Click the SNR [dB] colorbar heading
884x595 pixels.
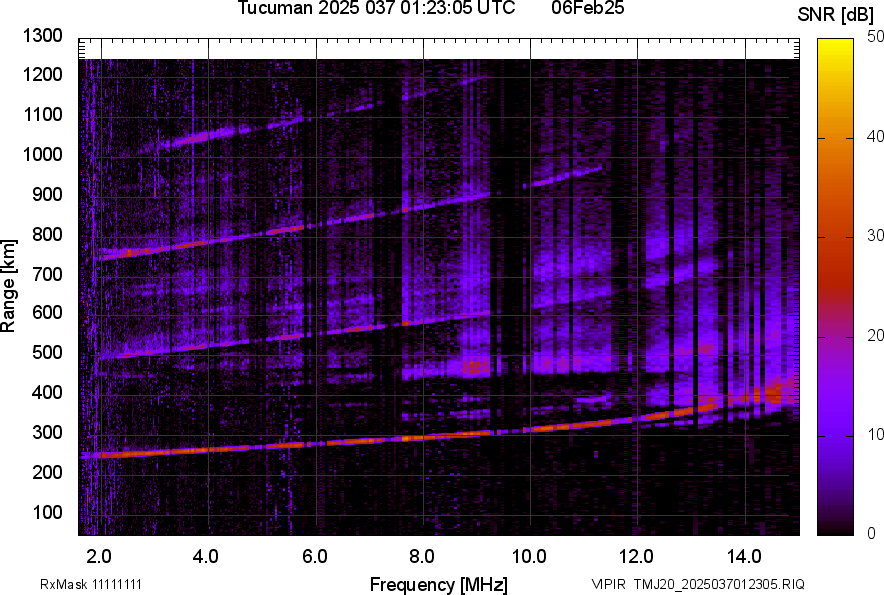click(x=836, y=14)
